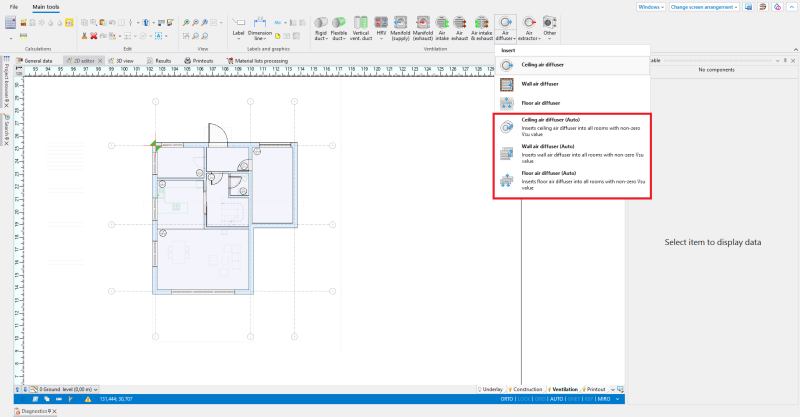Collapse the ribbon with top-right chevron

792,7
